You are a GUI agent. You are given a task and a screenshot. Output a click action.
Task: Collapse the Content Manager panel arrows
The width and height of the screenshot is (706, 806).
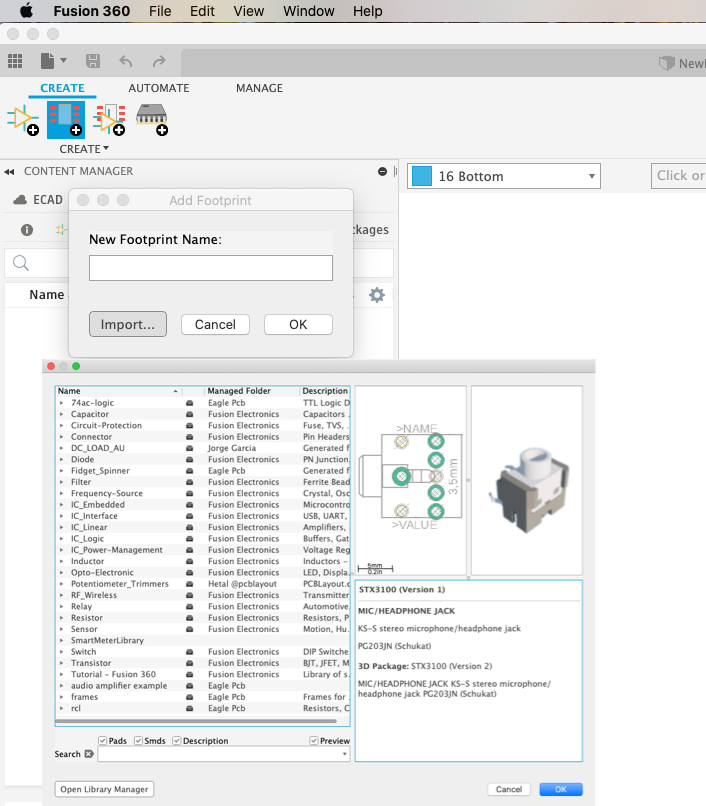point(9,172)
